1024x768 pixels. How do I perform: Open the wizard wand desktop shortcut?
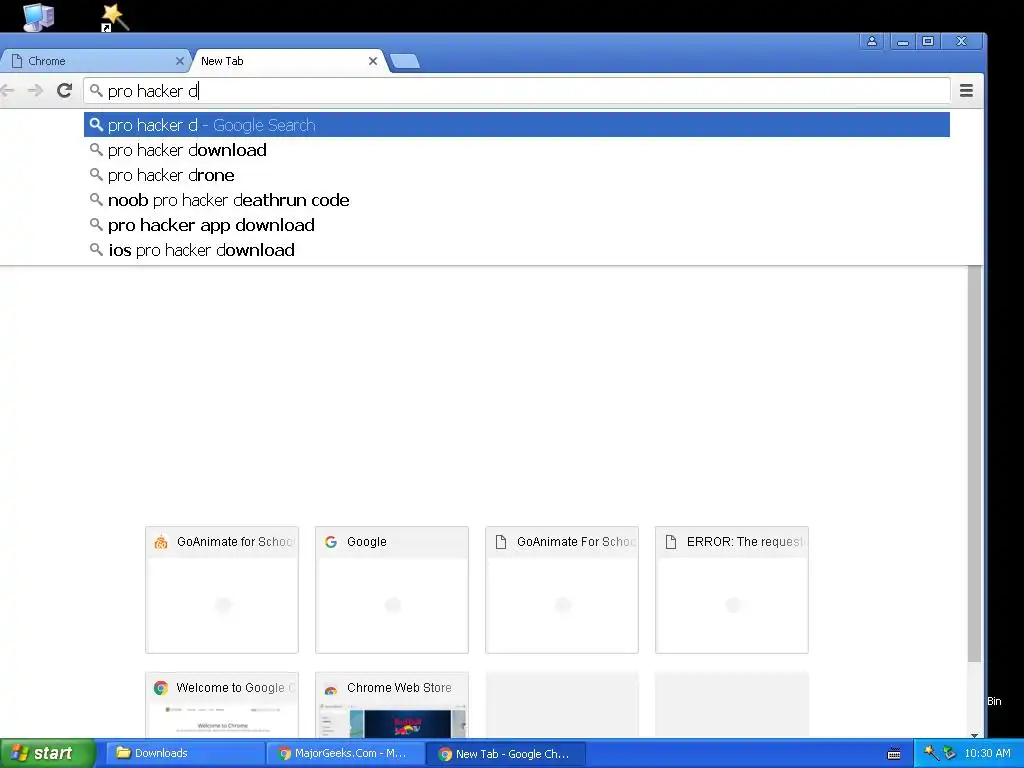[x=115, y=17]
